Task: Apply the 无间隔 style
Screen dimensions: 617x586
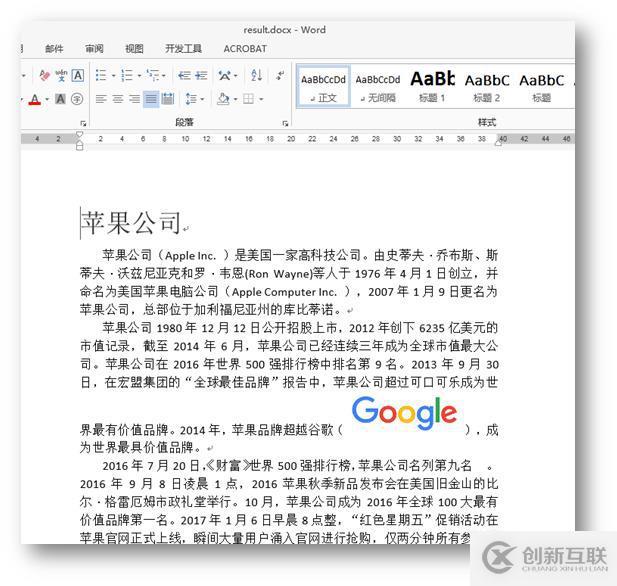Action: pos(378,87)
